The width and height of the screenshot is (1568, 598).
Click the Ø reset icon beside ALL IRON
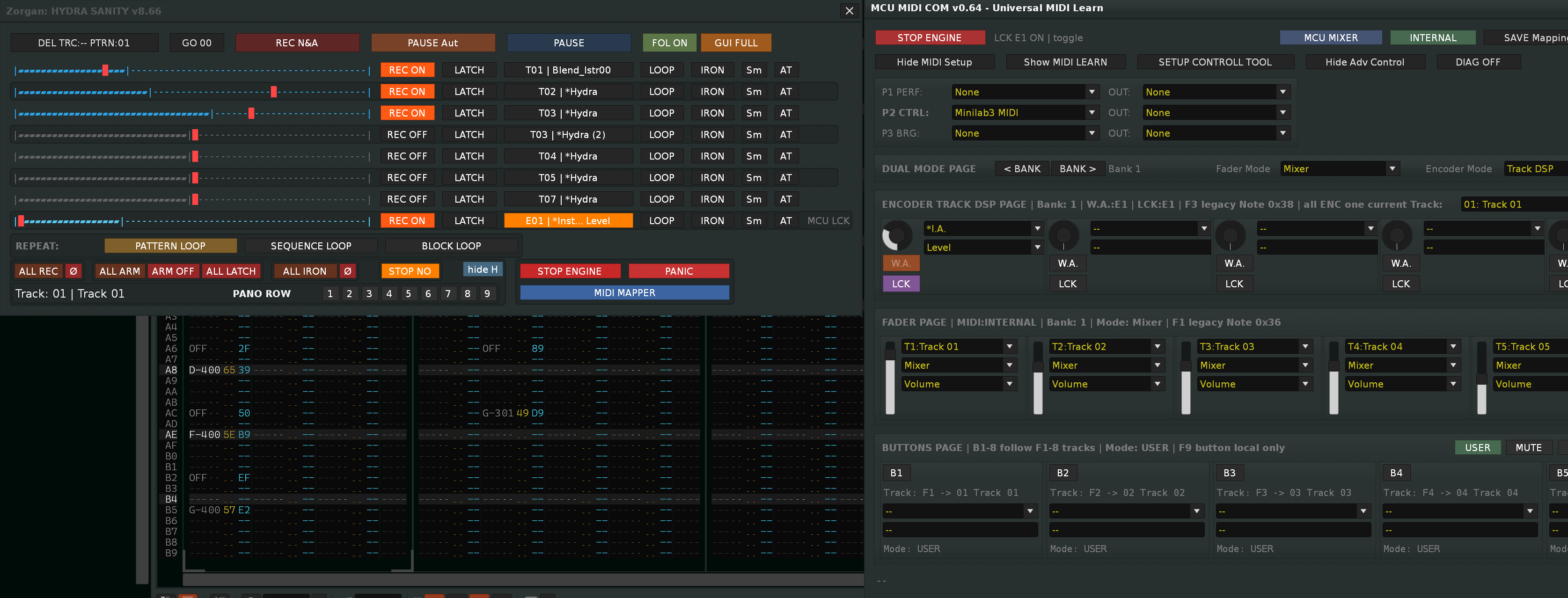[x=348, y=271]
